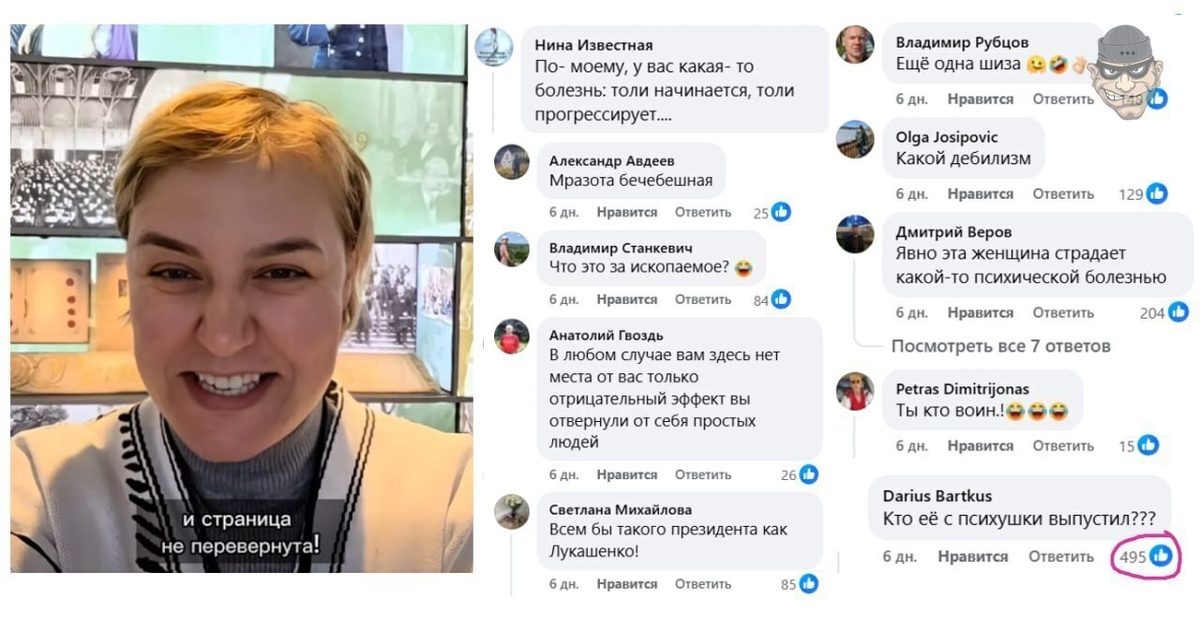The width and height of the screenshot is (1200, 632).
Task: Expand 'Посмотреть все 7 ответов' replies
Action: point(1001,346)
